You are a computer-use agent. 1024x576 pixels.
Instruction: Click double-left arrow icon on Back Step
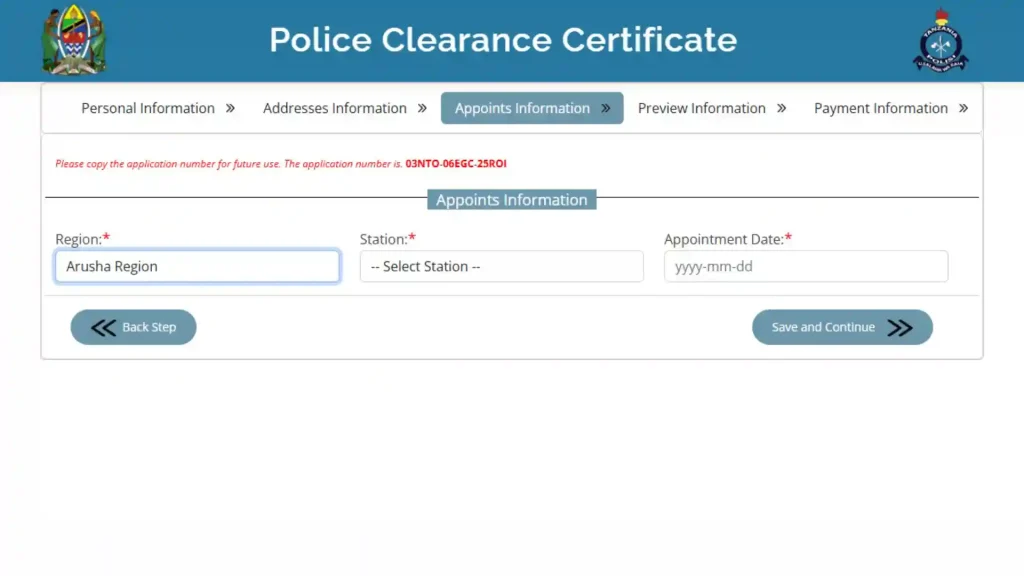pos(103,327)
